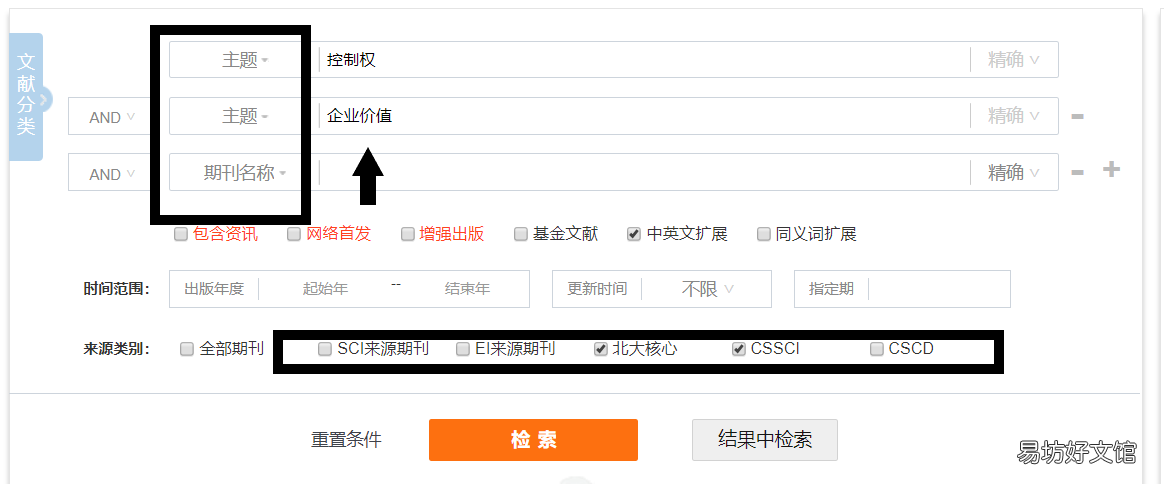Screen dimensions: 1164x484
Task: Enable the 增强出版 checkbox
Action: tap(408, 235)
